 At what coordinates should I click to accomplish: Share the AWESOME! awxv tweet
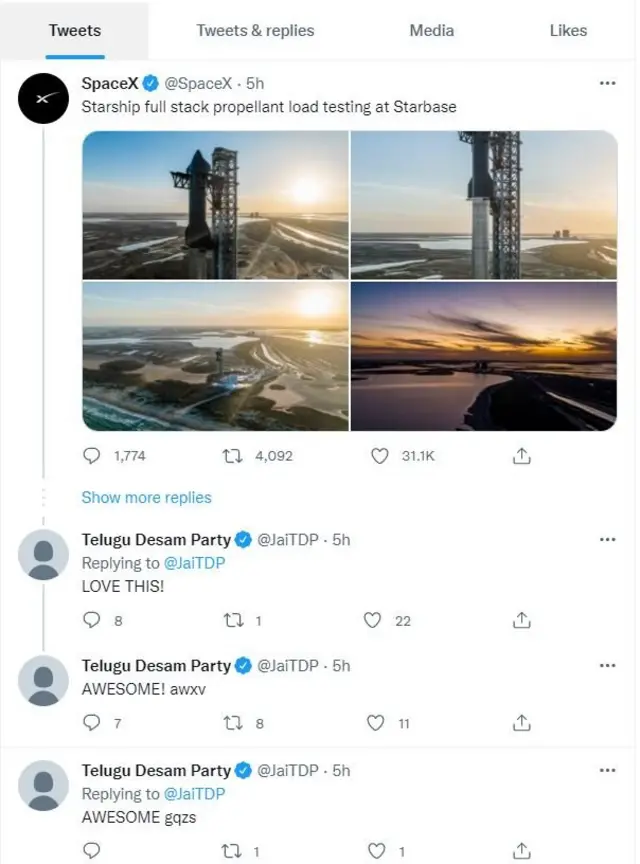pyautogui.click(x=521, y=723)
